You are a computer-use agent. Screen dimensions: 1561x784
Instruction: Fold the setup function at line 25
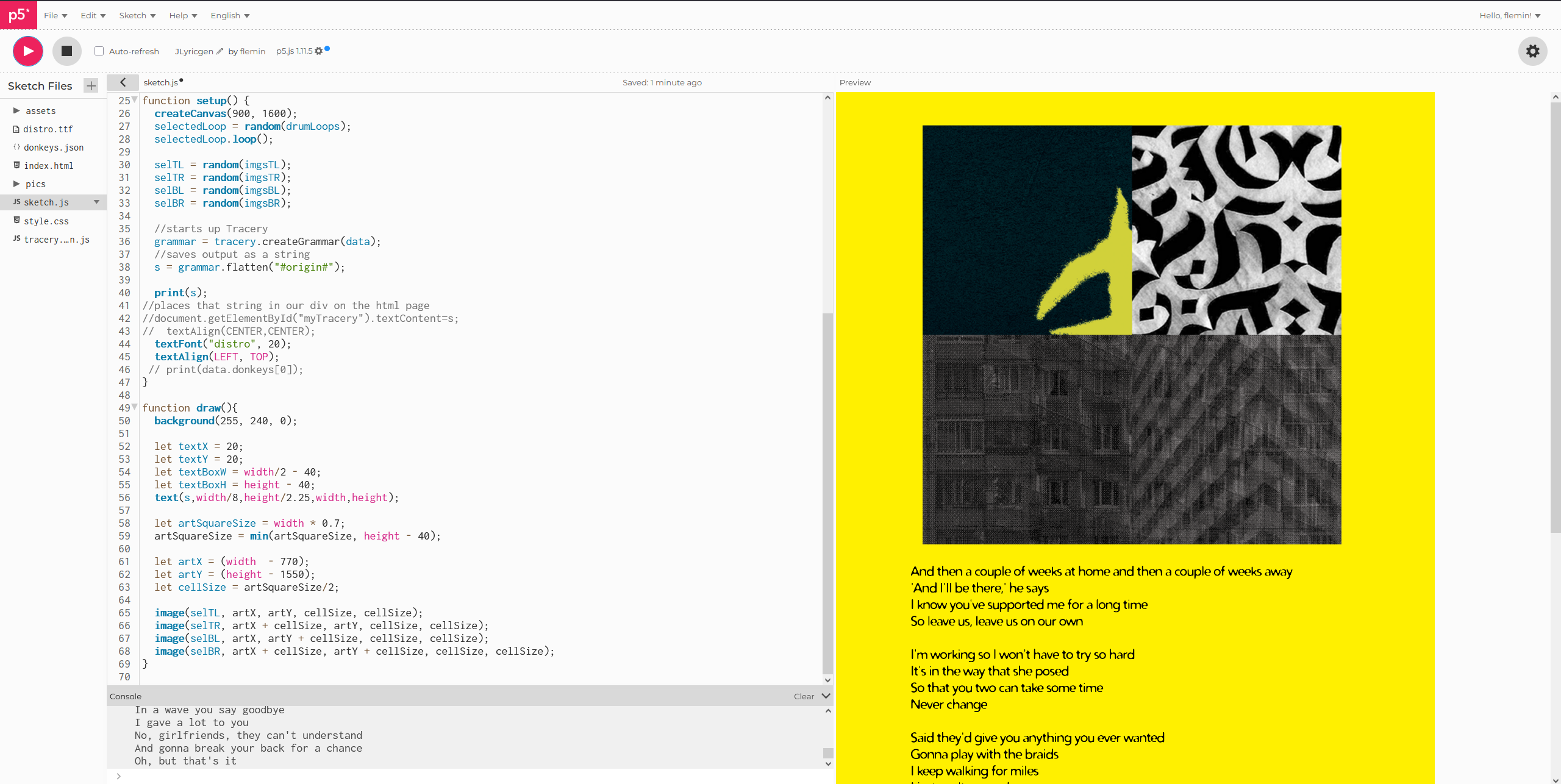pos(135,99)
